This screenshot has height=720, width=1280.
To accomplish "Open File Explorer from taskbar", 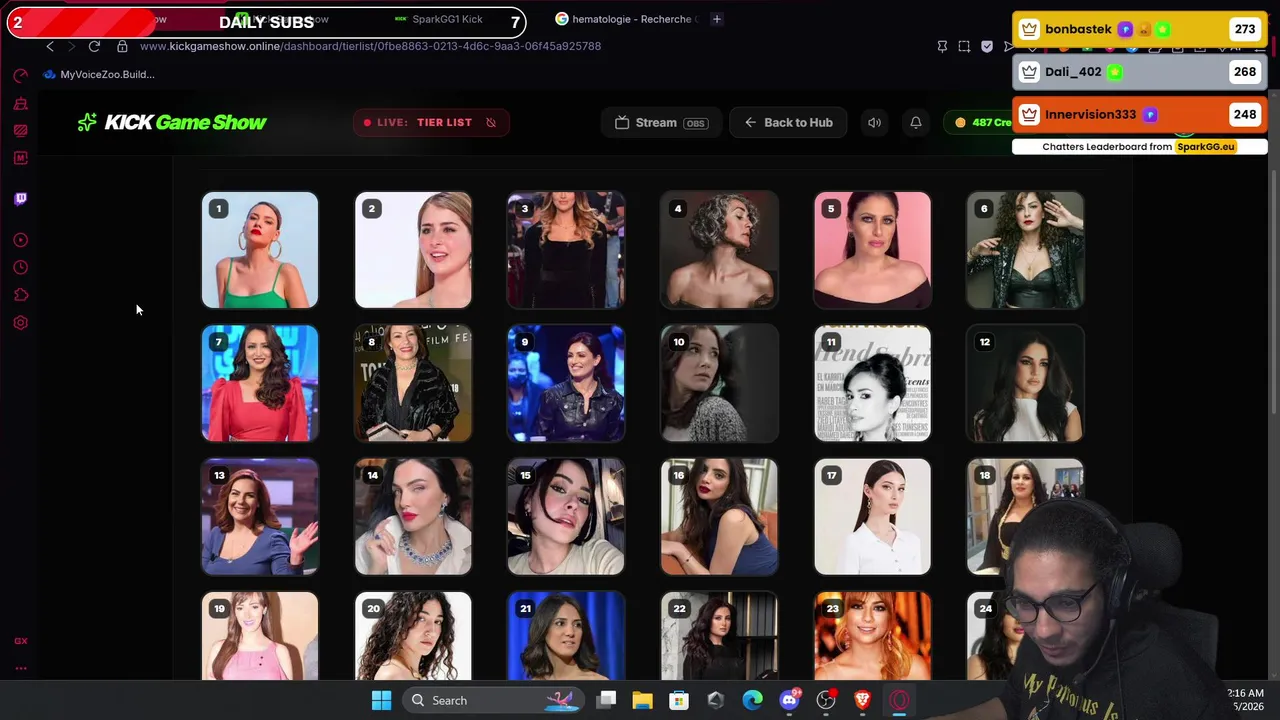I will coord(642,700).
